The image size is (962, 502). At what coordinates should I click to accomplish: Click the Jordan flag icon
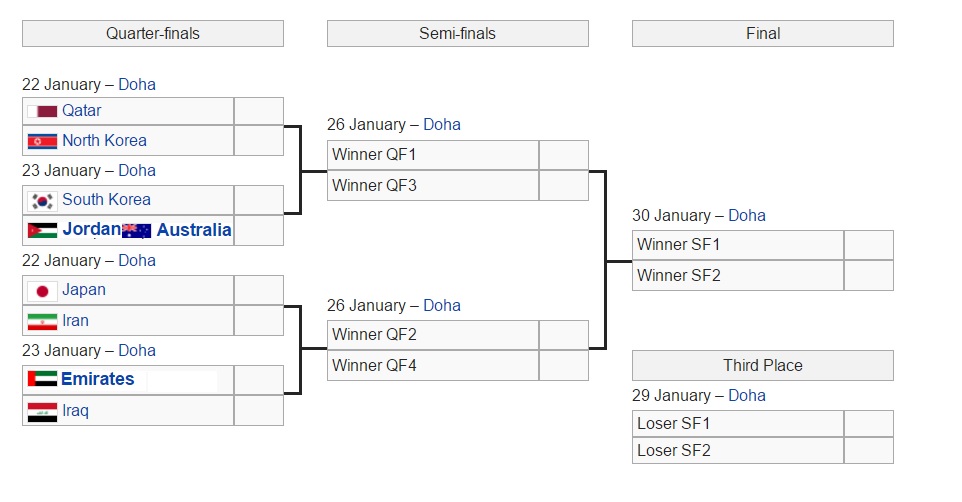point(42,230)
